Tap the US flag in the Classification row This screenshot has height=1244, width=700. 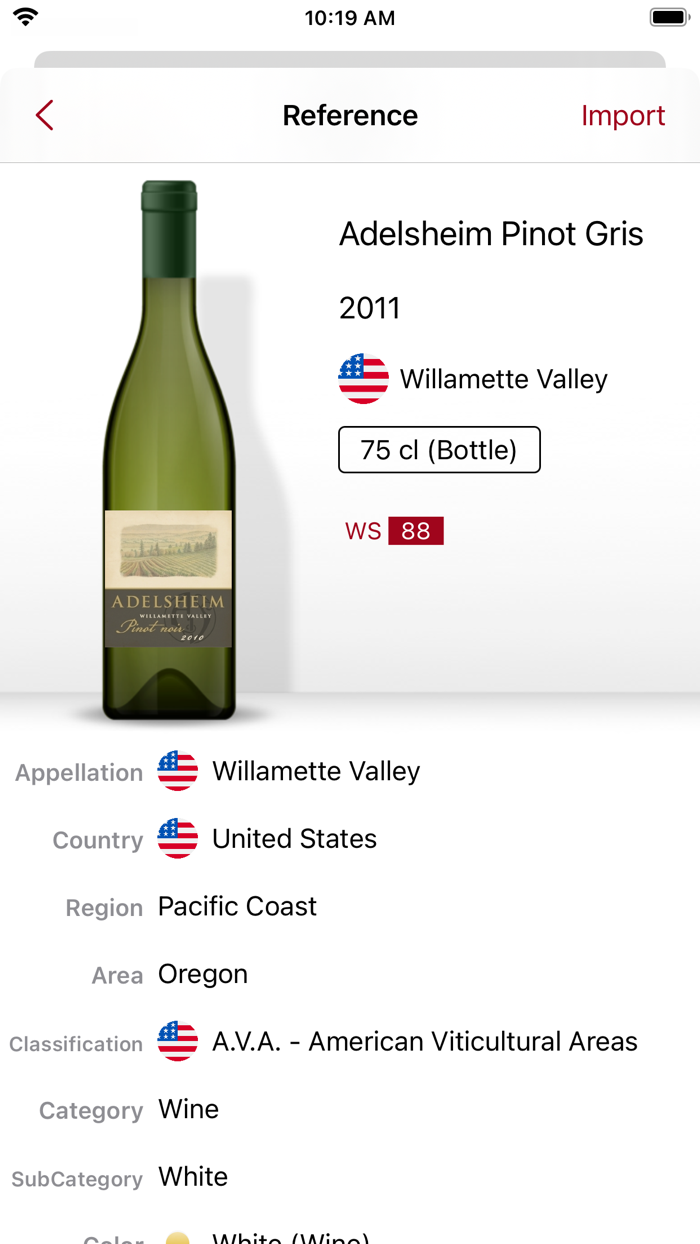(x=178, y=1042)
